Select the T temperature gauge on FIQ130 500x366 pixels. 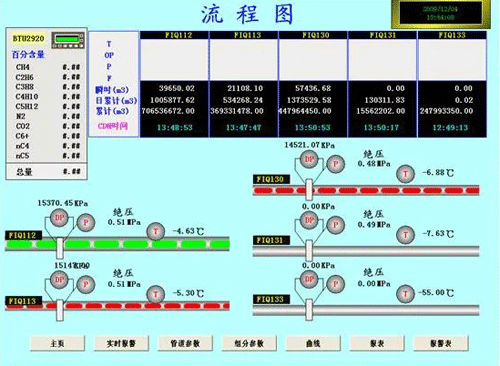[x=405, y=174]
